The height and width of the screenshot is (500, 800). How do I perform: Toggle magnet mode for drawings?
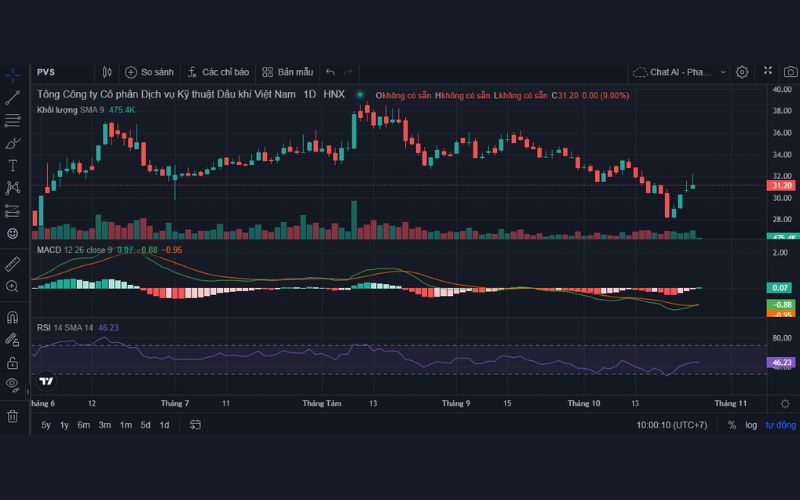click(x=13, y=317)
